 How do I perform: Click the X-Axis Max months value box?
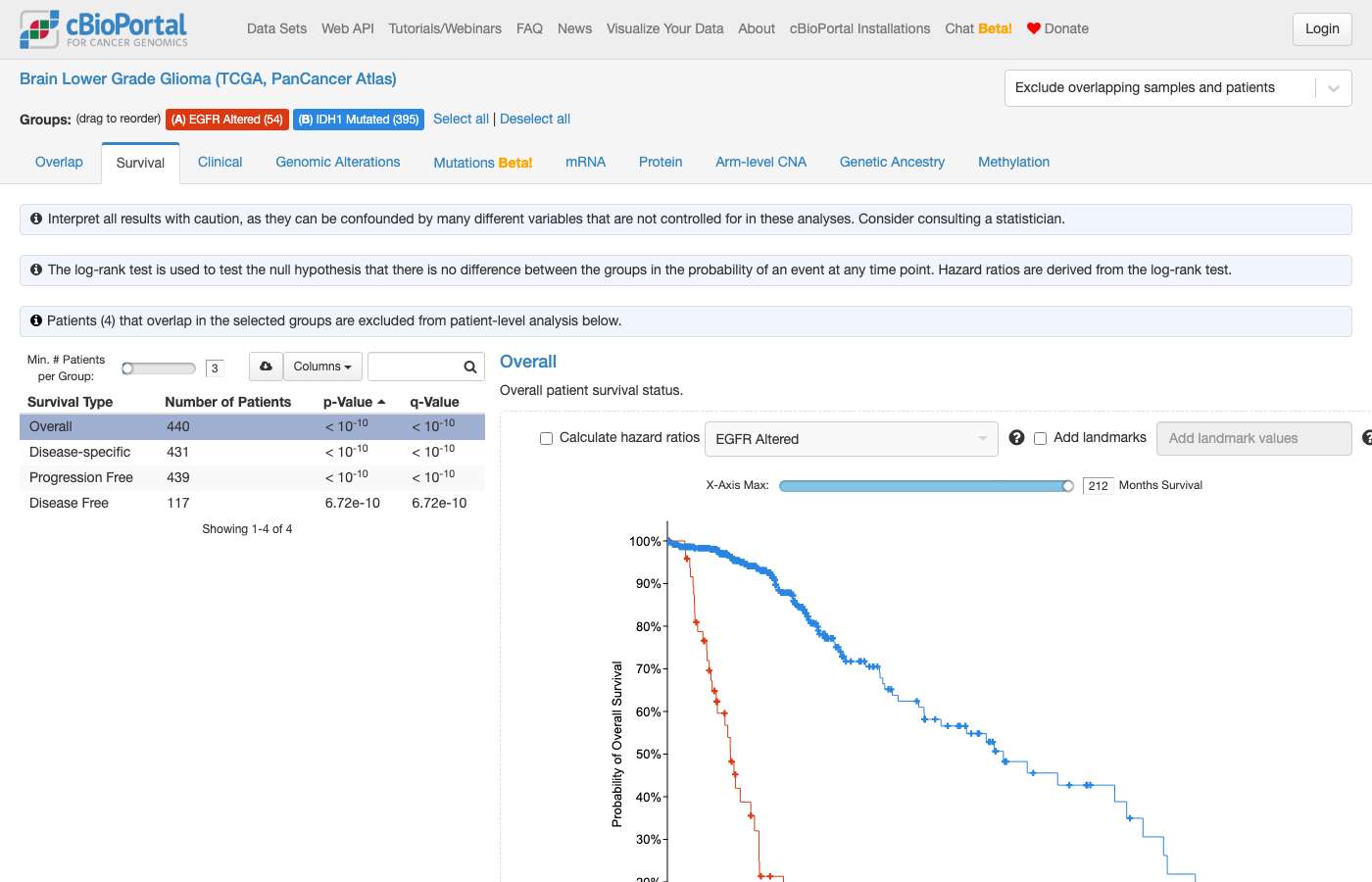1098,486
